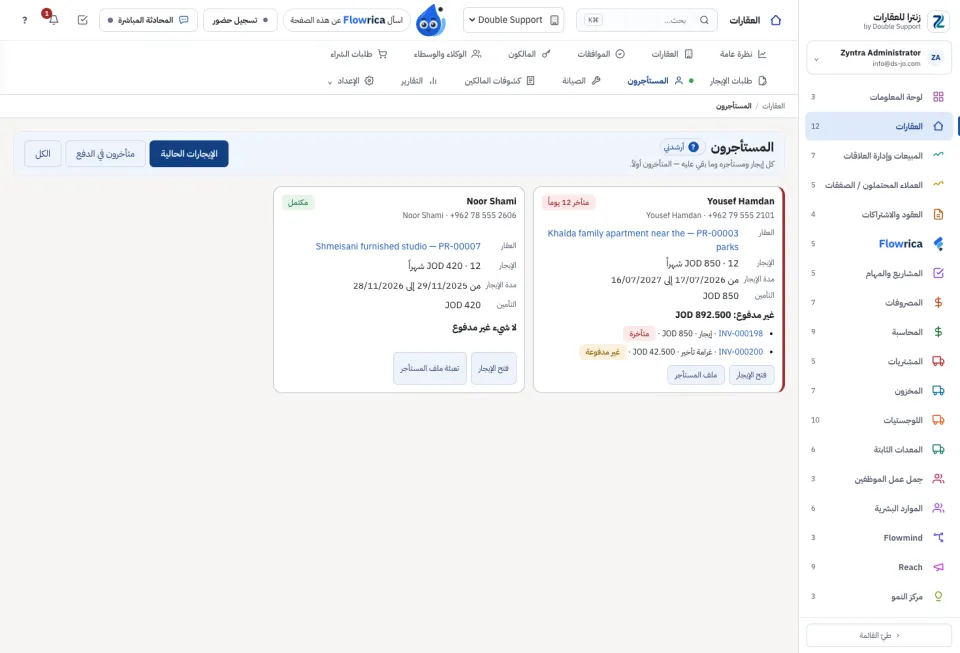Collapse the sidebar with طيّ القائمة

[879, 635]
